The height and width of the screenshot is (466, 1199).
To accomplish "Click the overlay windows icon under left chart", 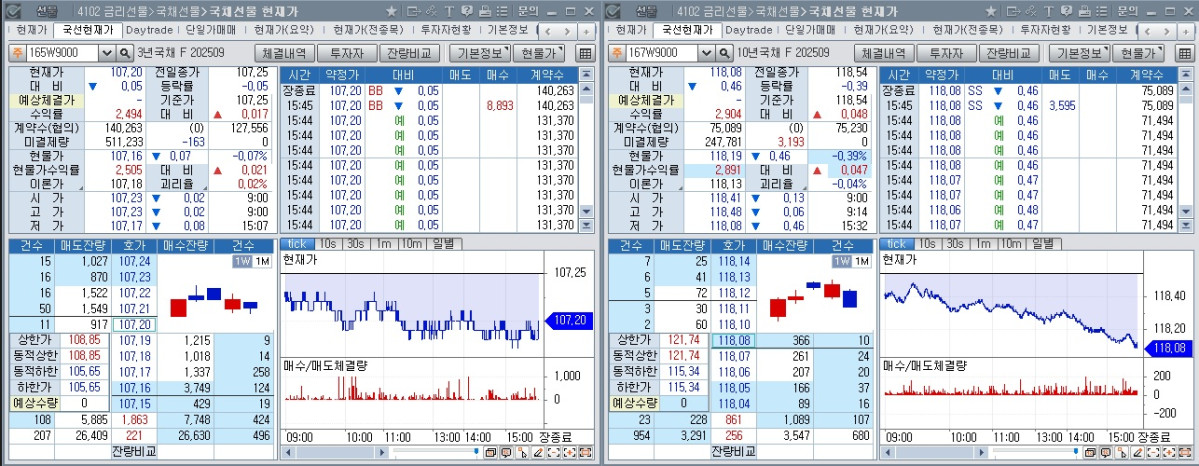I will click(490, 453).
